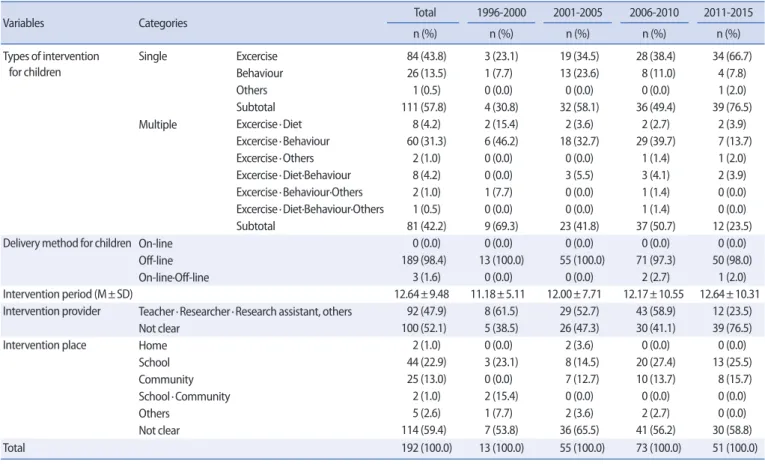Select the '11.18 ± 5.11' value
This screenshot has height=464, width=765.
click(498, 294)
